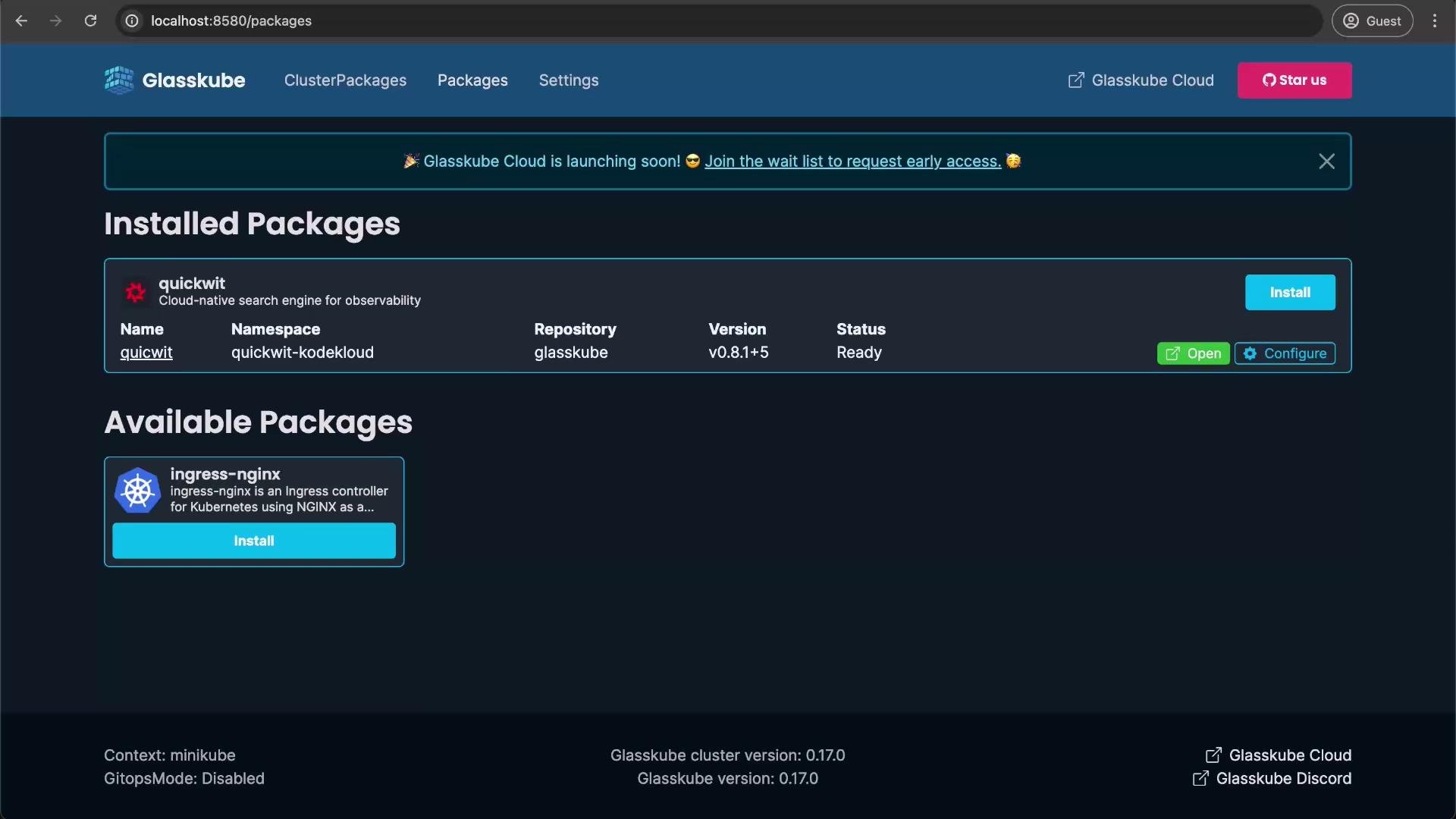Open the Settings tab
The image size is (1456, 819).
(569, 80)
